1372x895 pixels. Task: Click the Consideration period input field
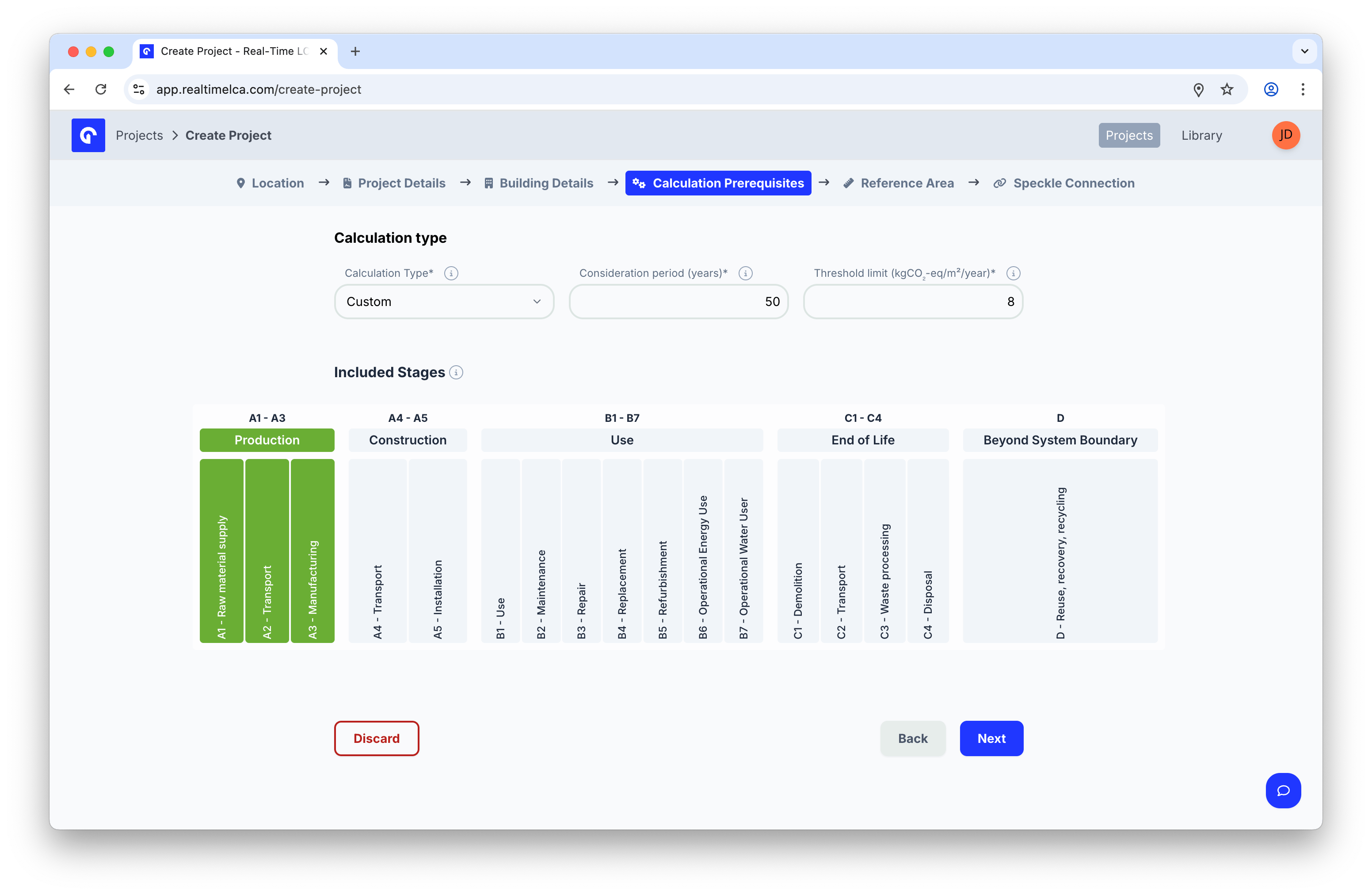pyautogui.click(x=678, y=302)
